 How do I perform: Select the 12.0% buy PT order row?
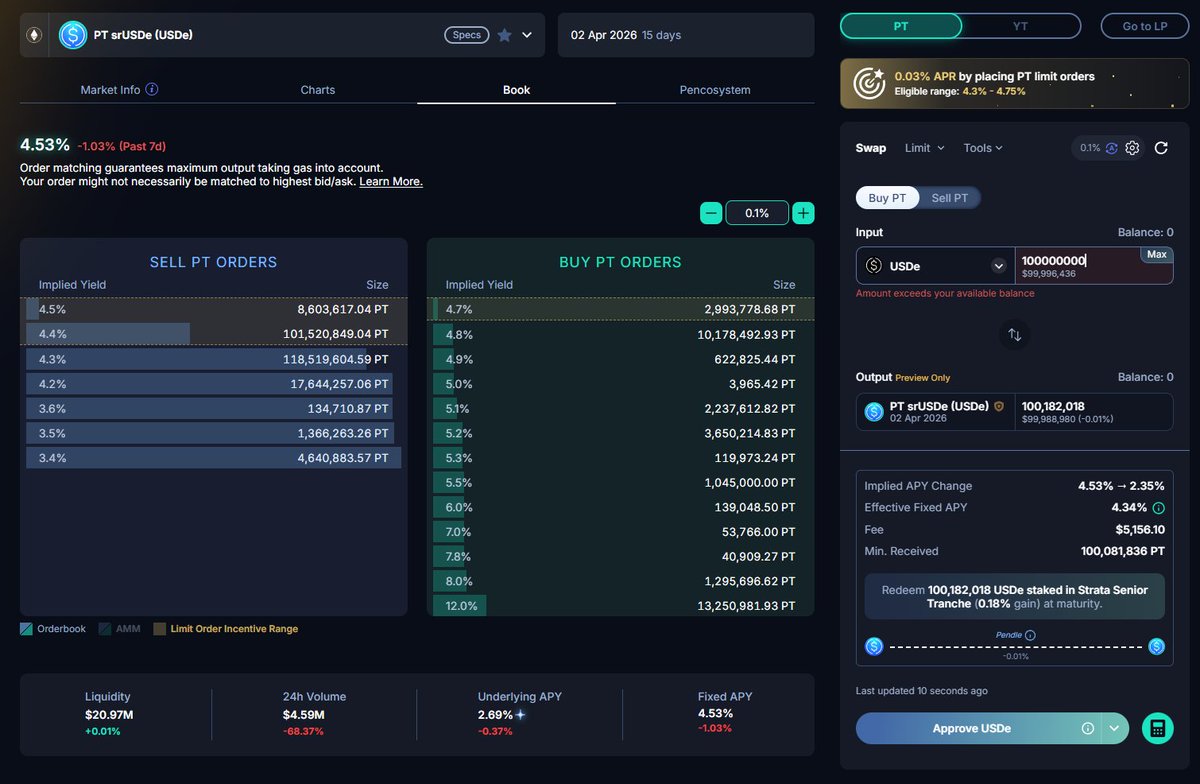coord(620,606)
